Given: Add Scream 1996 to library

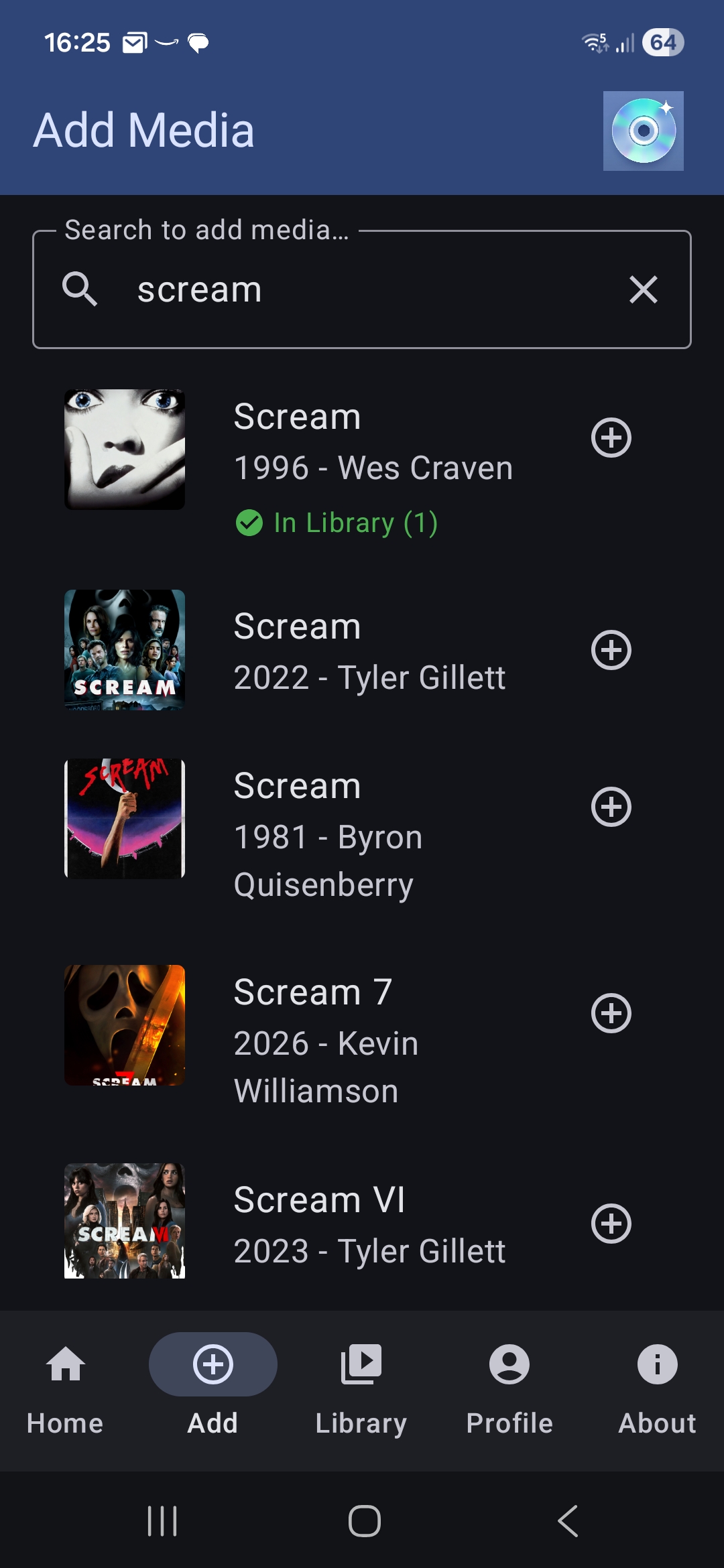Looking at the screenshot, I should (611, 438).
